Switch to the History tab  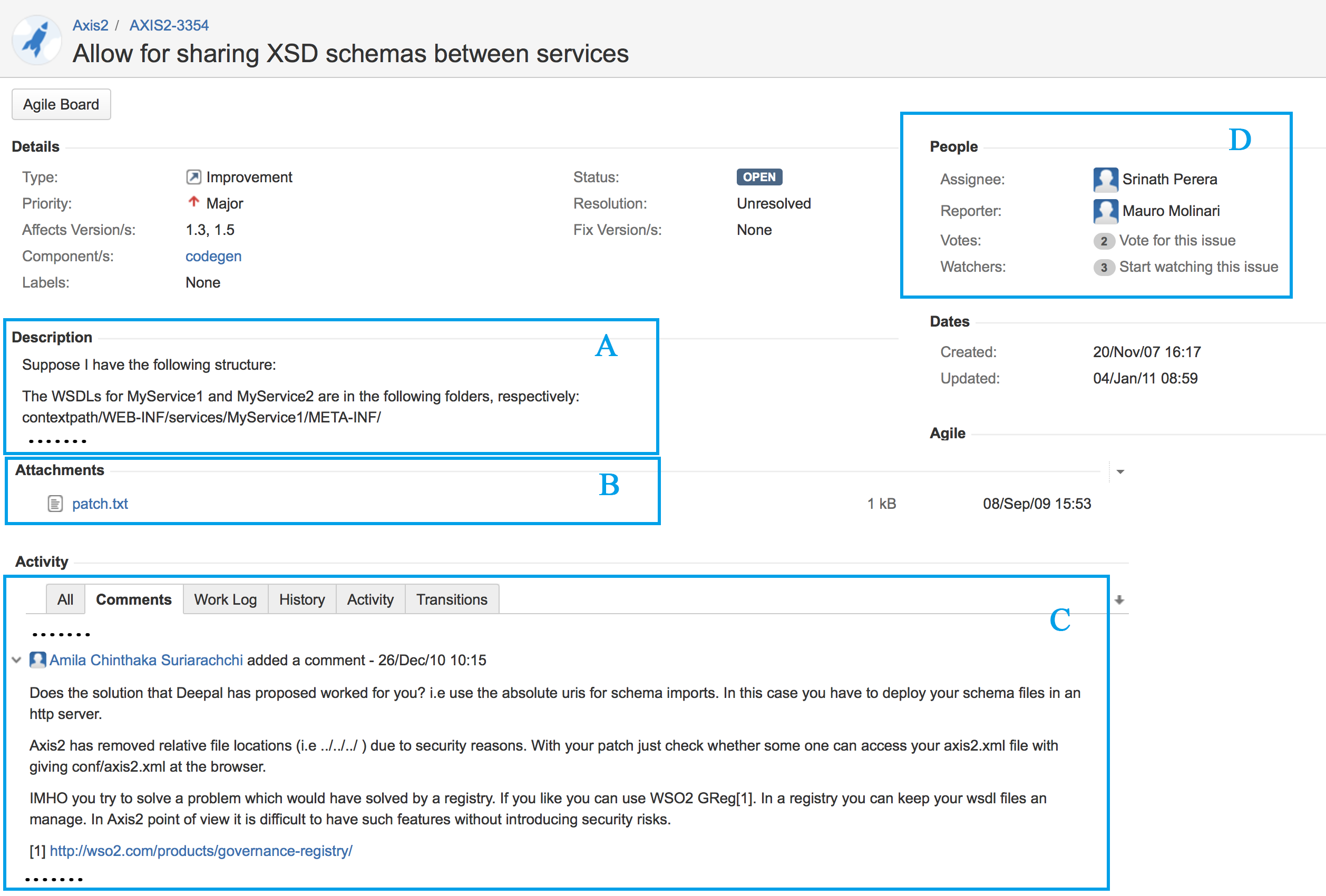(302, 599)
